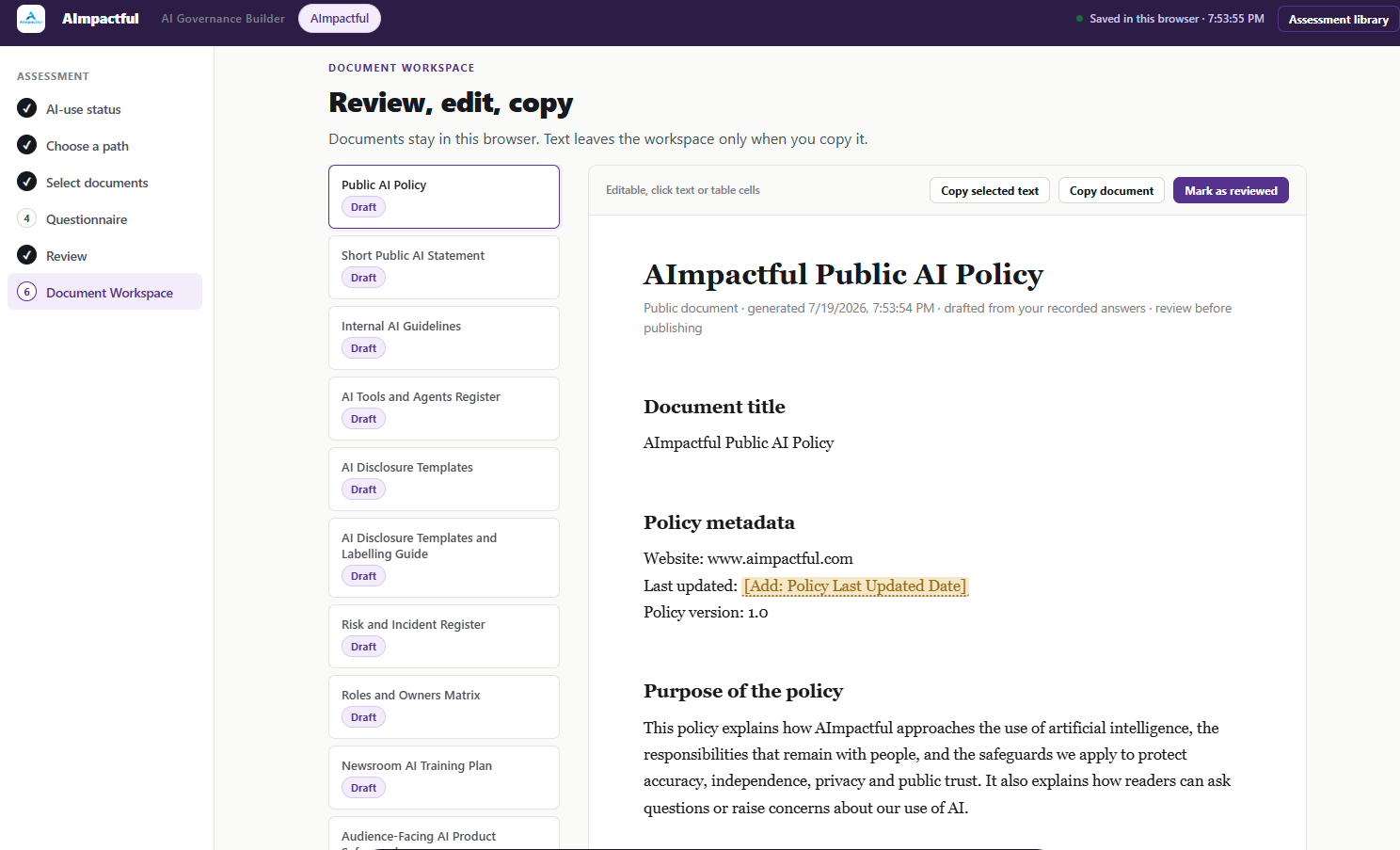The width and height of the screenshot is (1400, 850).
Task: Click the Website: www.aimpactful.com line
Action: click(748, 558)
